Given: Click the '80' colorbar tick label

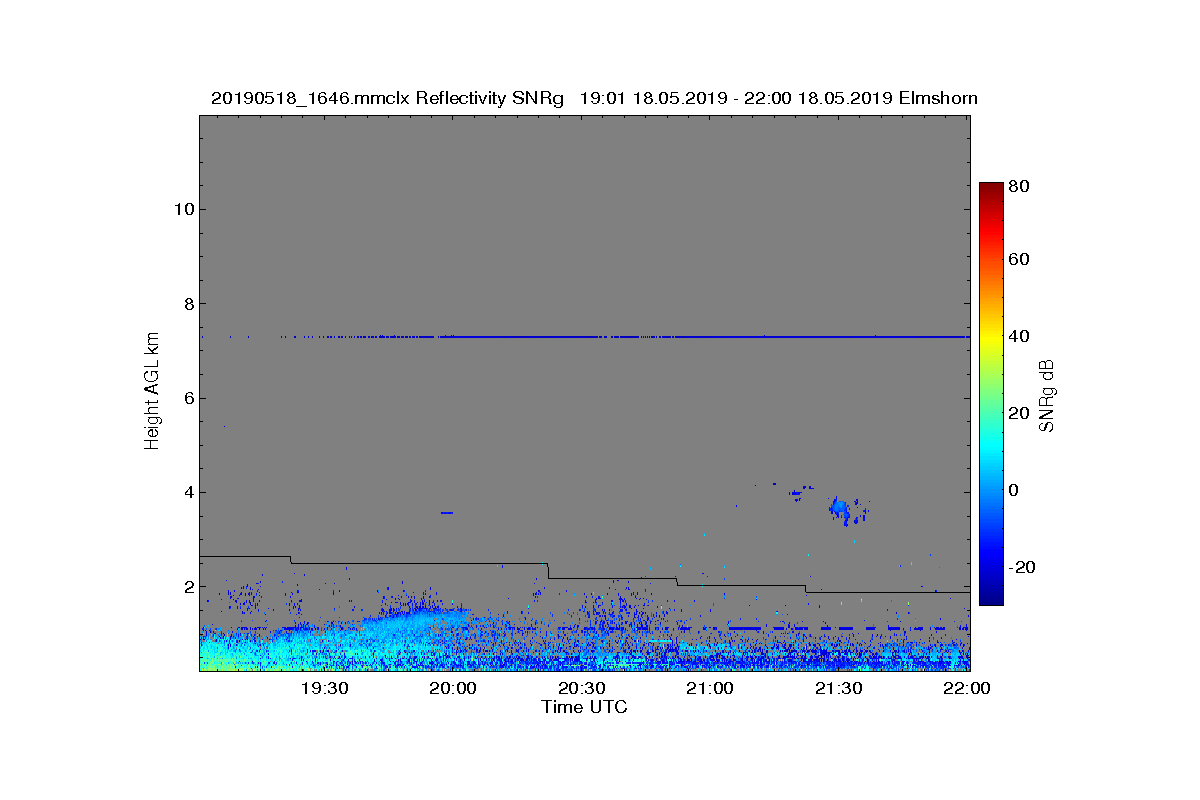Looking at the screenshot, I should [1021, 185].
